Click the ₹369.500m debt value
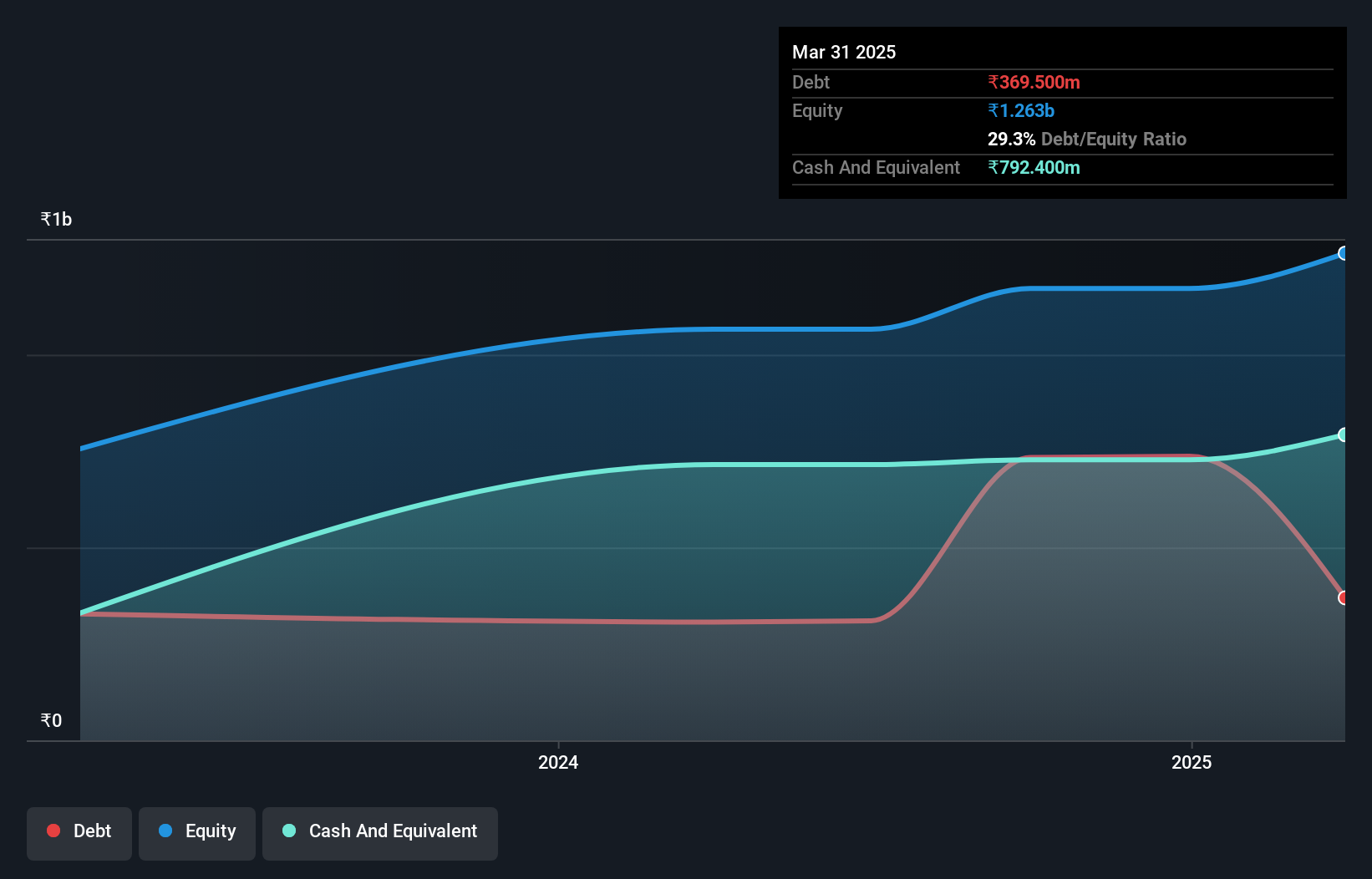Screen dimensions: 1372x879 [1034, 82]
